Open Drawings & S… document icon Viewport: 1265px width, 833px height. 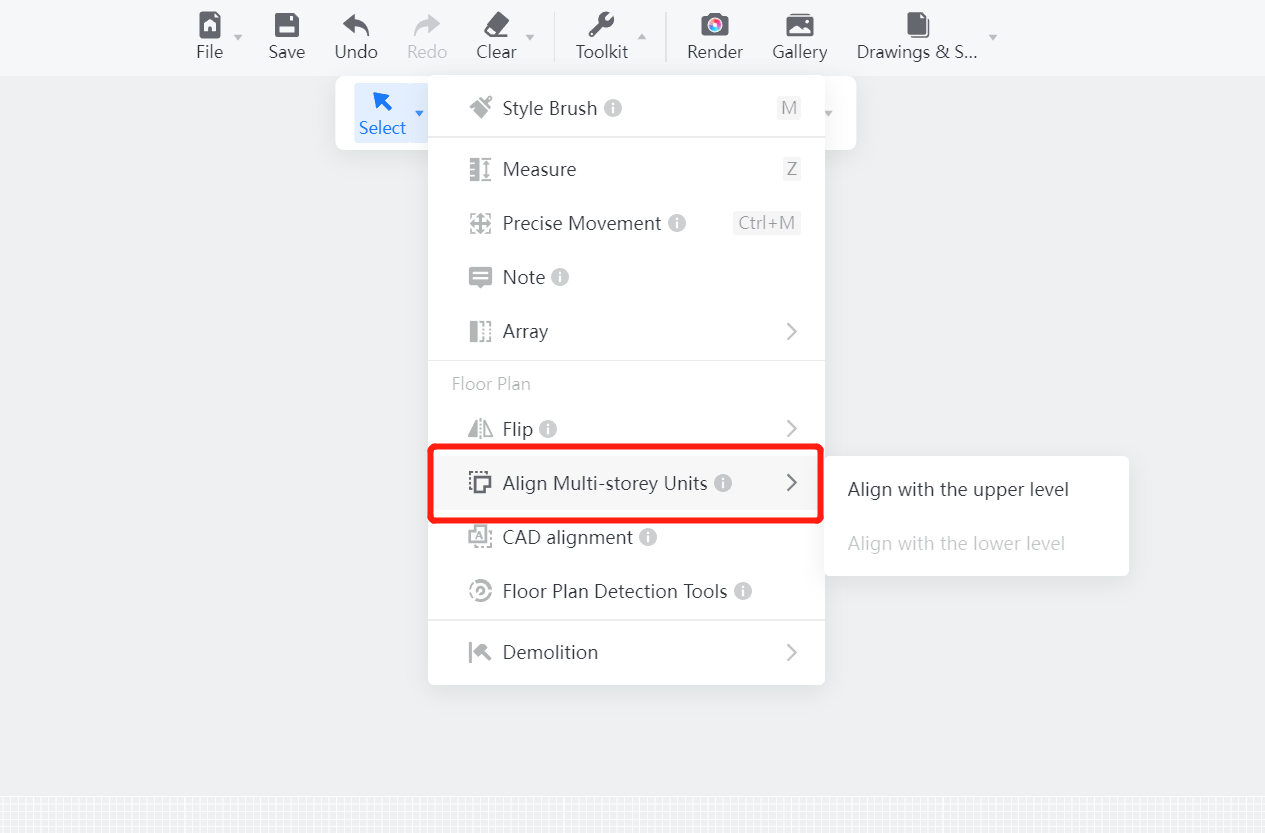click(918, 25)
